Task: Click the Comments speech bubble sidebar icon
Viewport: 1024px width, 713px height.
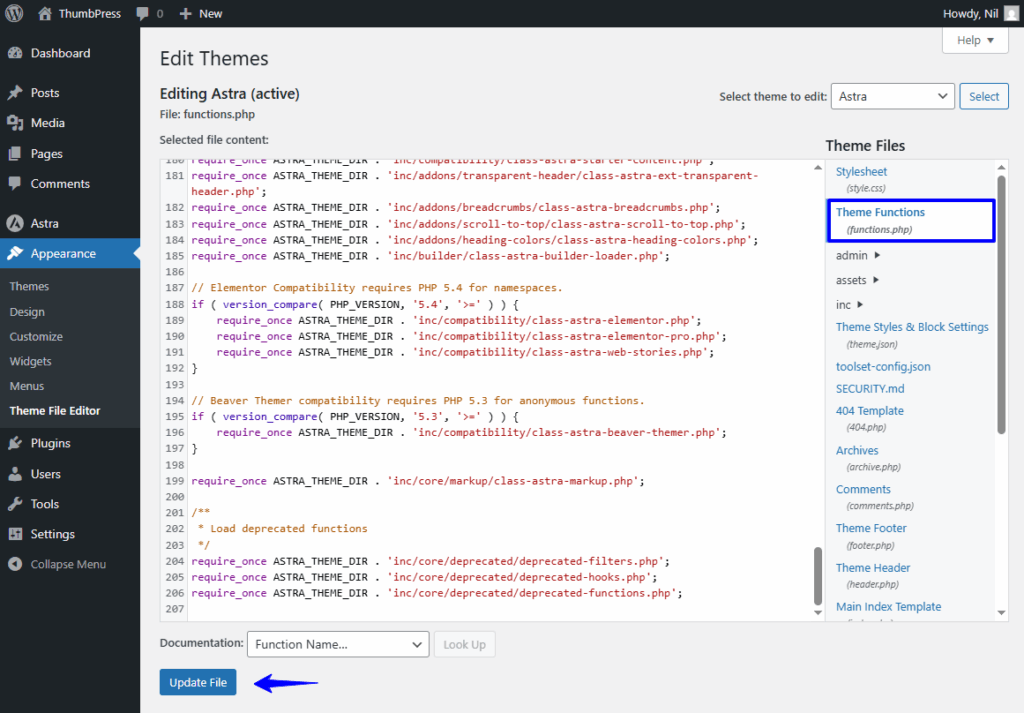Action: pyautogui.click(x=15, y=183)
